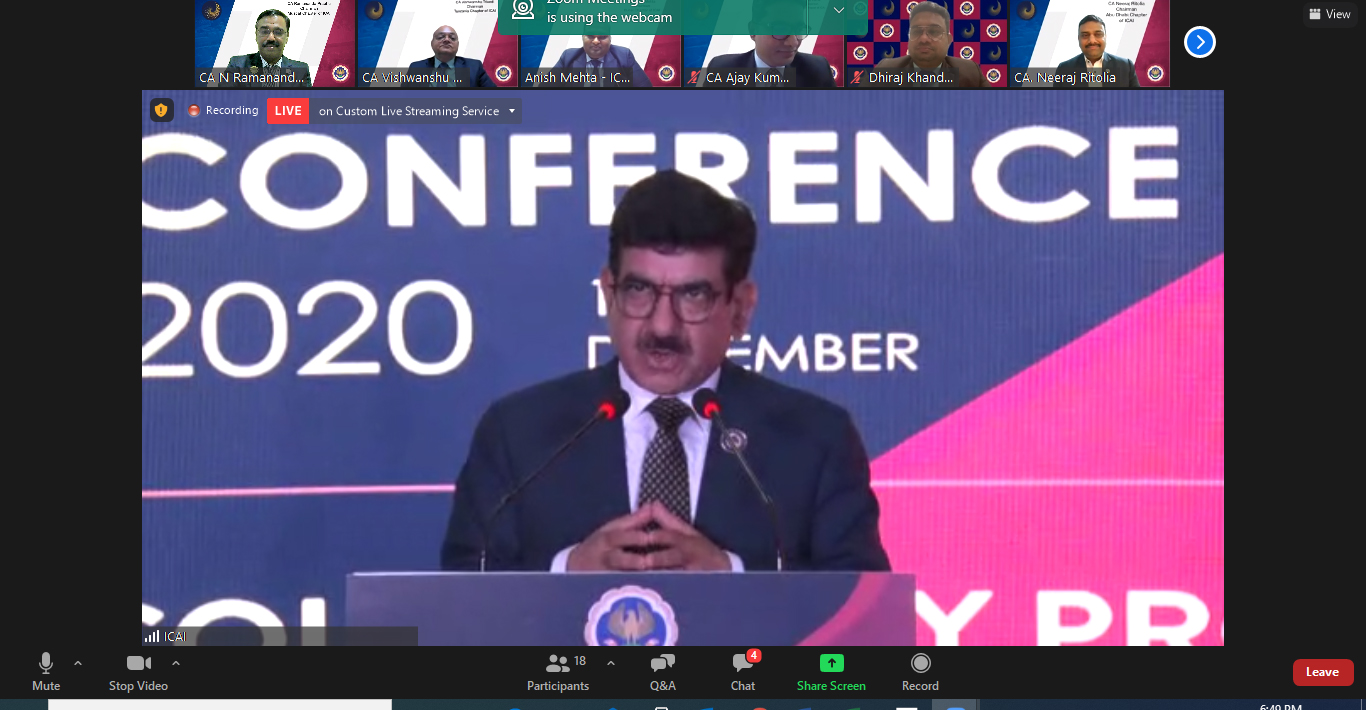Image resolution: width=1366 pixels, height=710 pixels.
Task: Select CA. Neeraj Ritolia's video thumbnail
Action: (x=1089, y=44)
